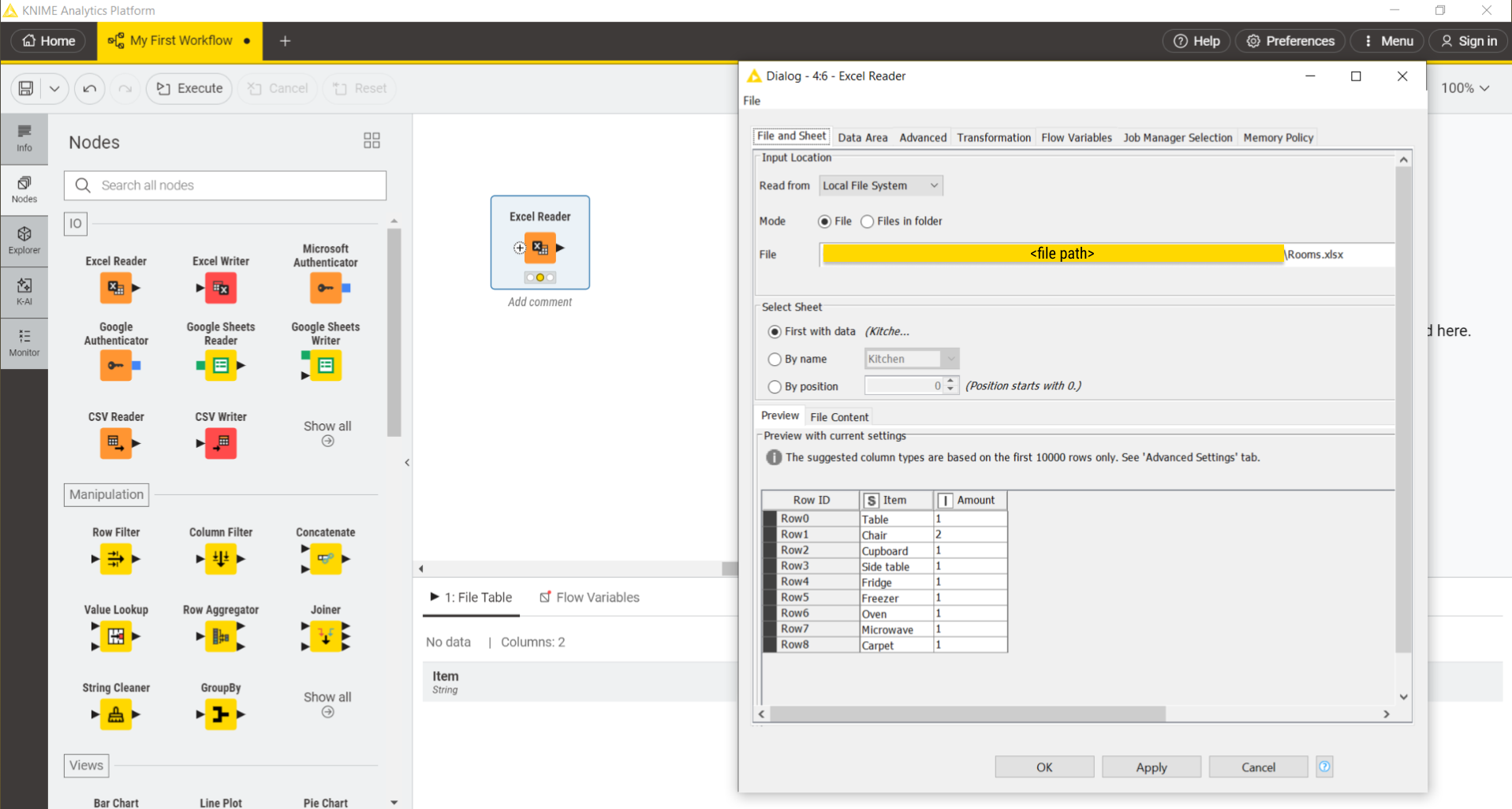Increase sheet position with stepper arrow

(x=950, y=382)
